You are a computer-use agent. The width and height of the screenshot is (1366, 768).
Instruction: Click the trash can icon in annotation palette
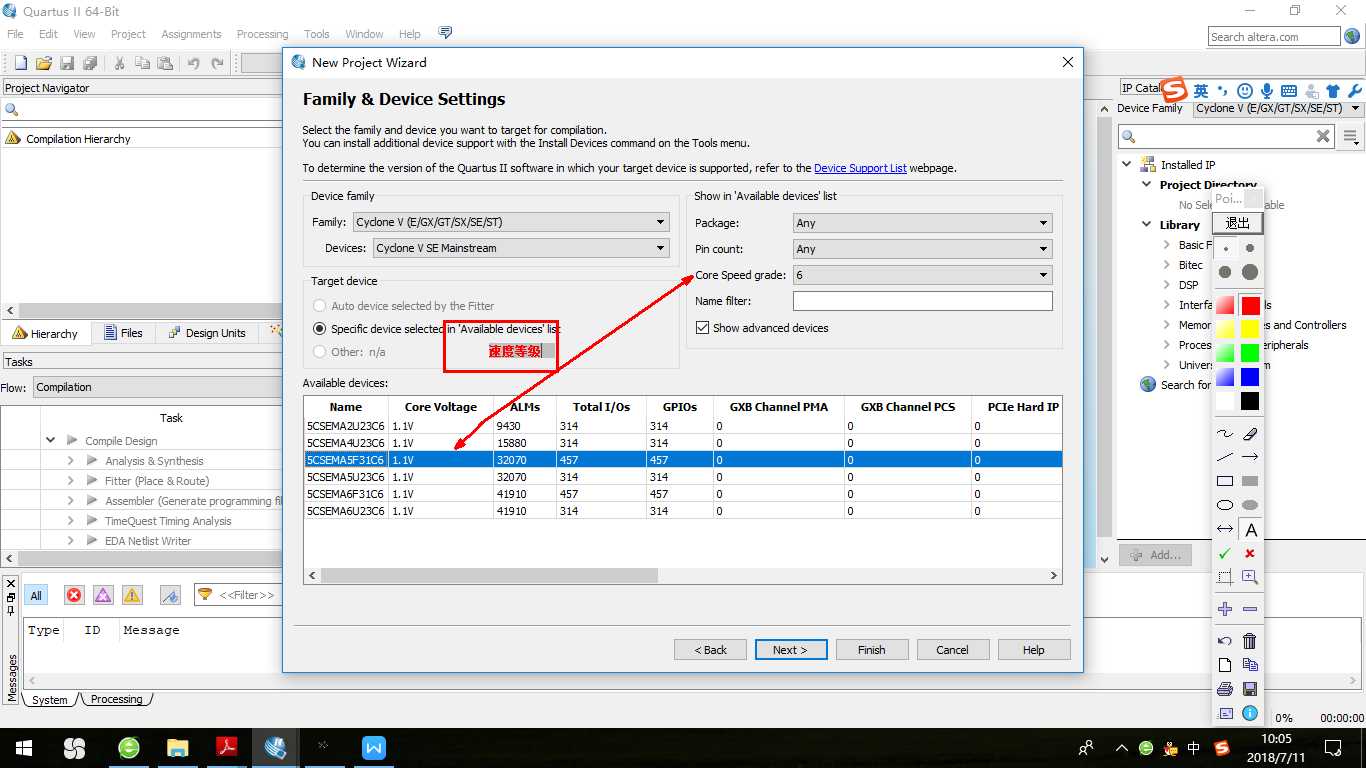click(1250, 641)
